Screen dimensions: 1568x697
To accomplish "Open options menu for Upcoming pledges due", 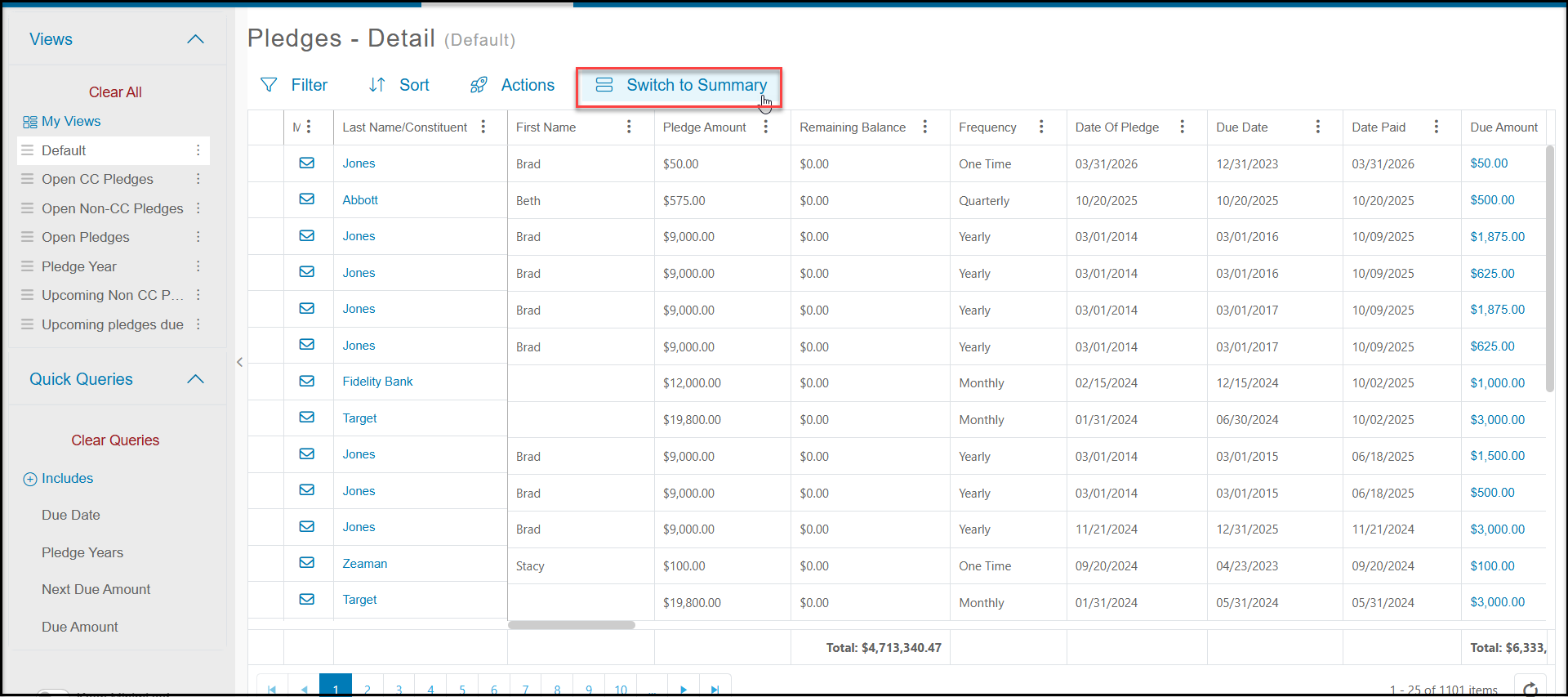I will click(x=198, y=324).
